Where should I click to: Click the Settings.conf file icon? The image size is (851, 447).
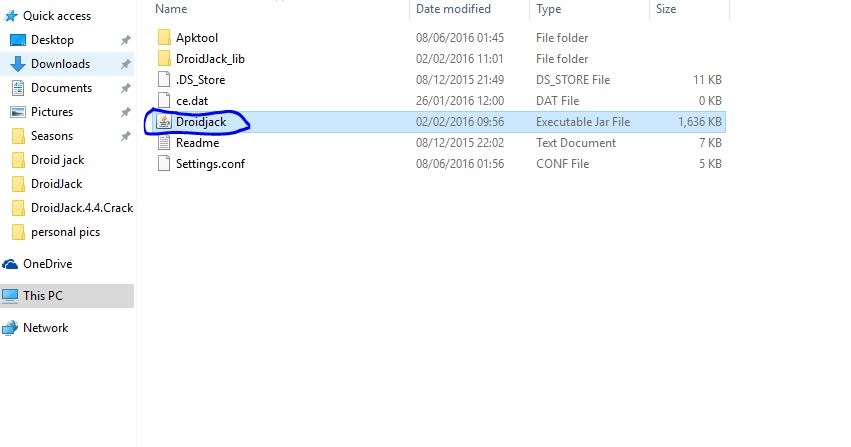click(164, 163)
